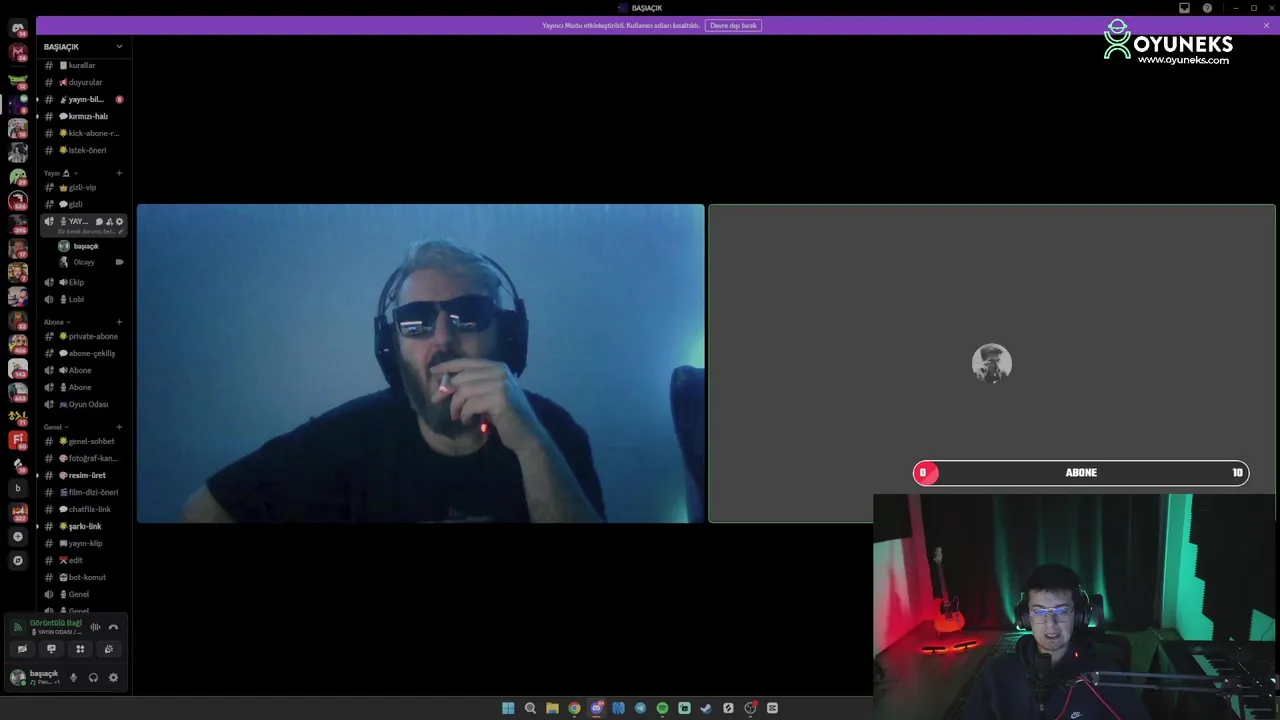1280x720 pixels.
Task: Open the red M server icon
Action: click(17, 52)
